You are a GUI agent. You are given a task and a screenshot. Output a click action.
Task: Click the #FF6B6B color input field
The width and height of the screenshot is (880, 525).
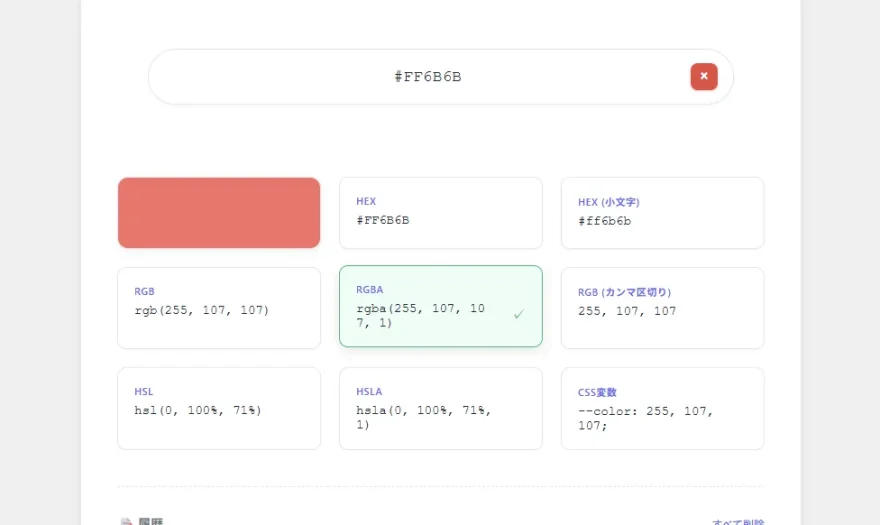[x=427, y=77]
